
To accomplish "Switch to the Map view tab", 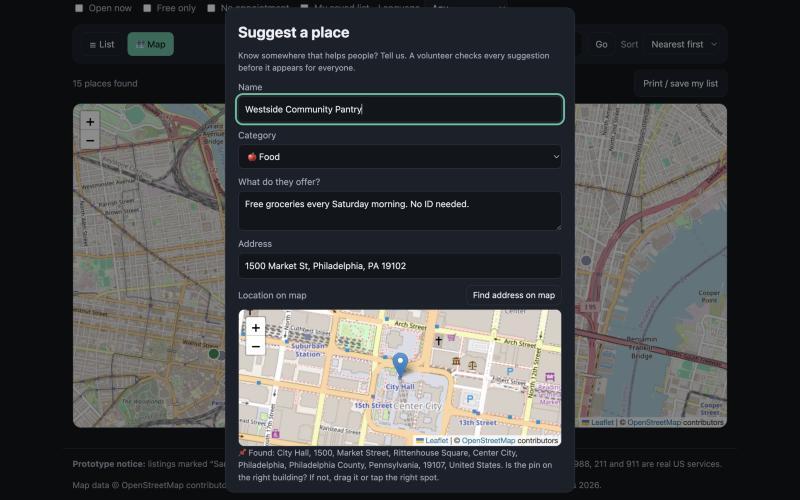I will [x=151, y=44].
